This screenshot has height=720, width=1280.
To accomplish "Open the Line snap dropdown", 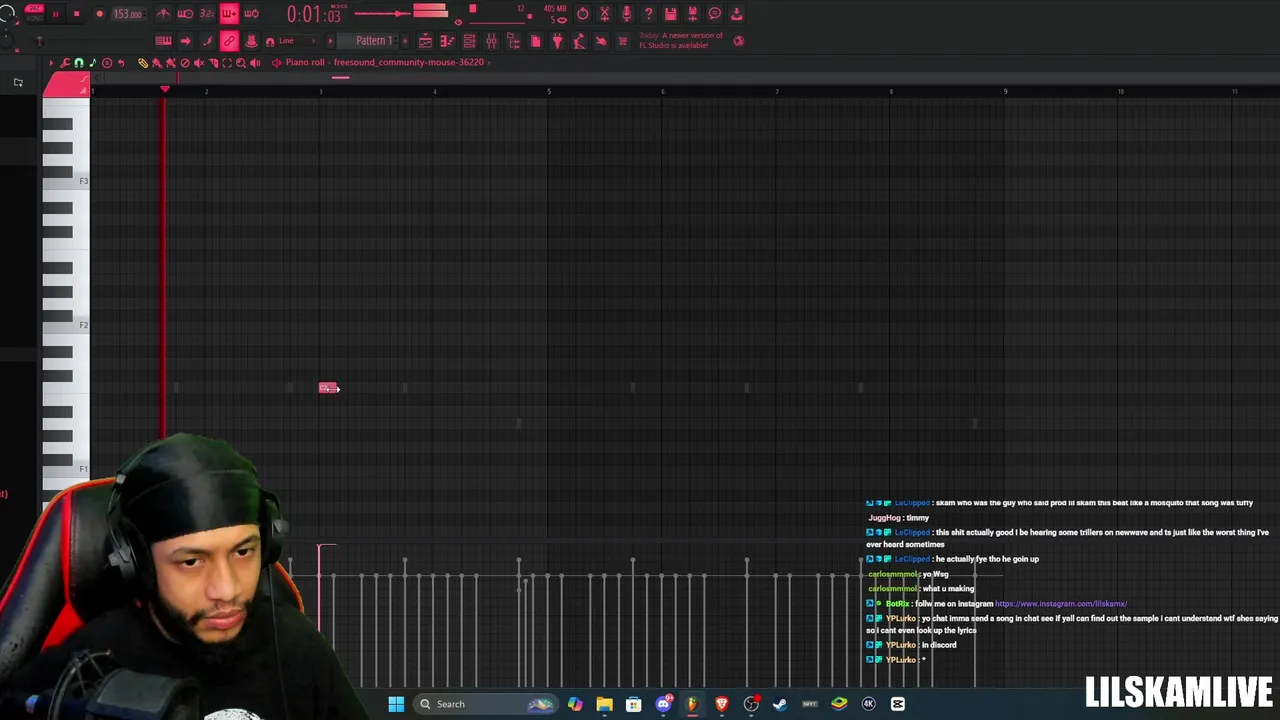I will click(297, 41).
